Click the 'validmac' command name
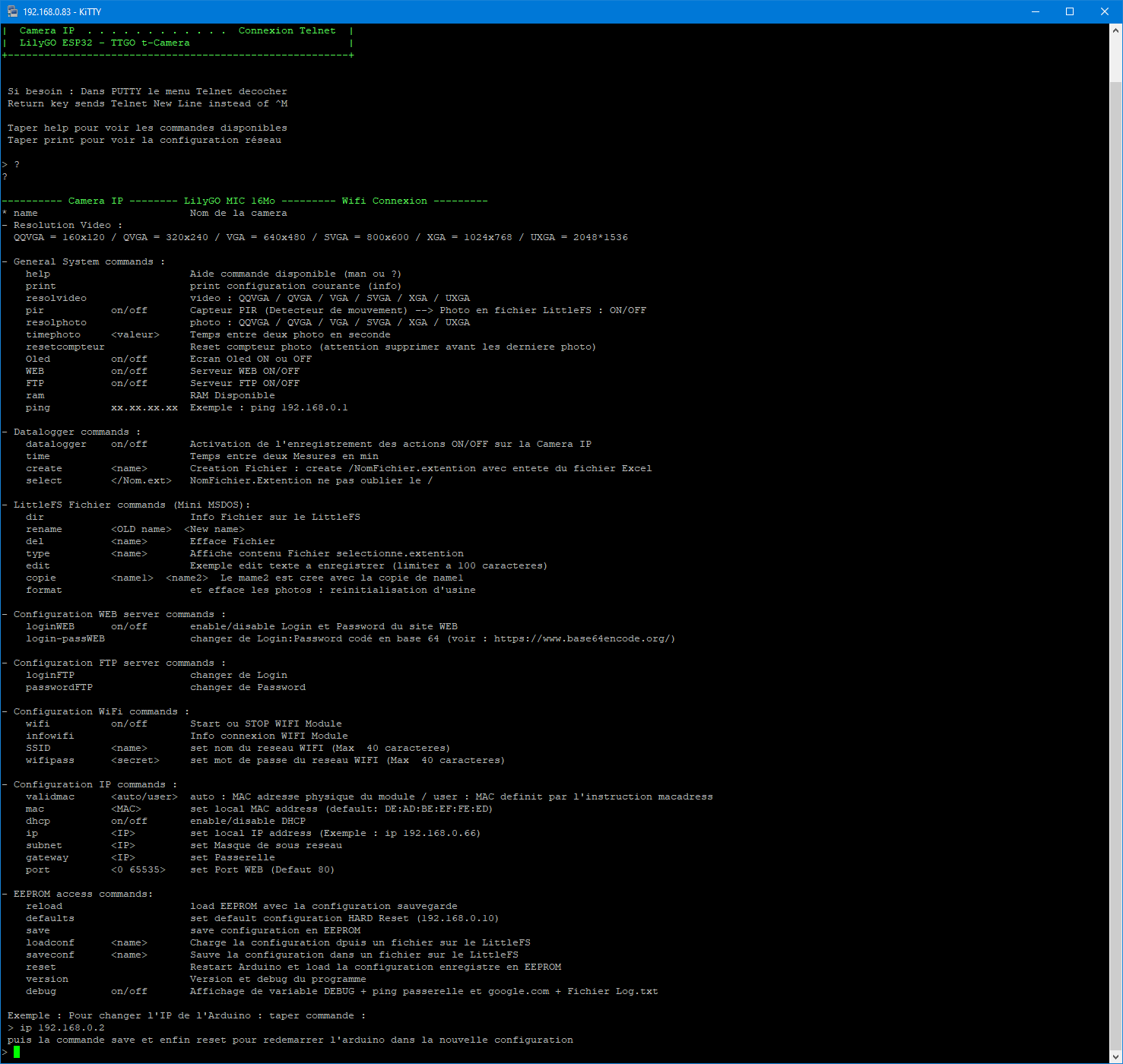 pos(50,796)
